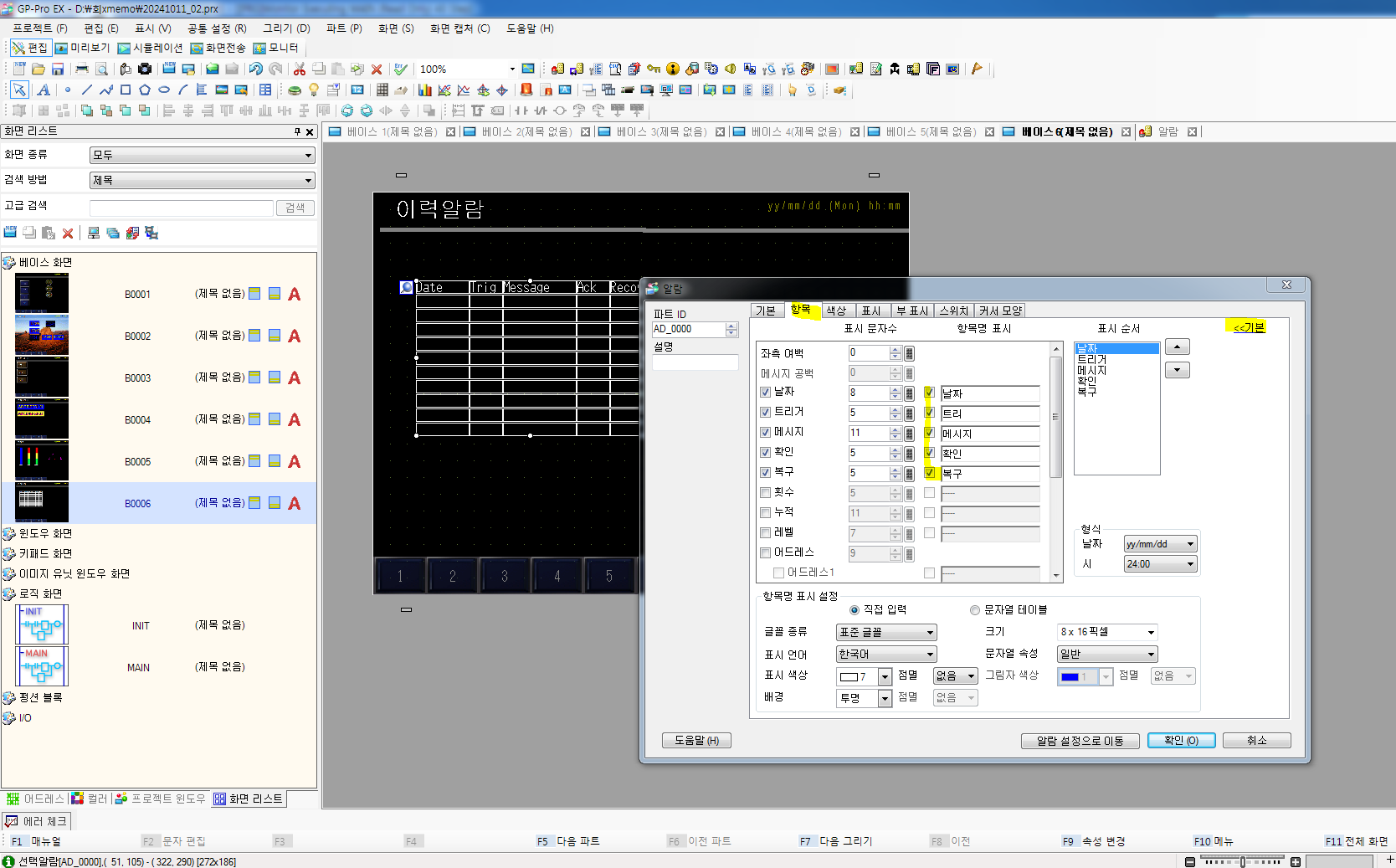Click the pointing hand icon in parts toolbar
1396x868 pixels.
792,90
